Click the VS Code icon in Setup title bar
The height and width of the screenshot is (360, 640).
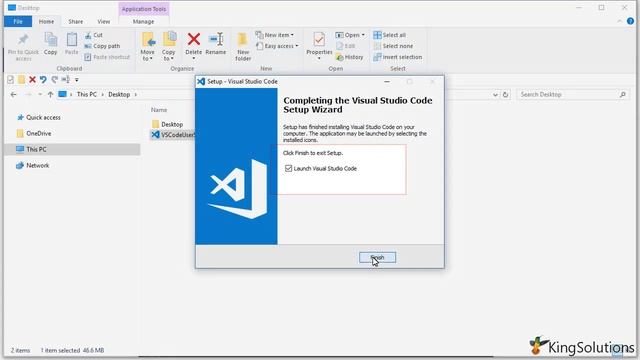(201, 82)
